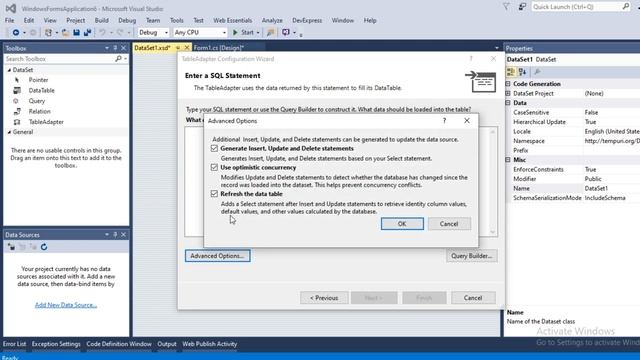Open the Code Definition Window tab
The image size is (640, 360).
119,344
